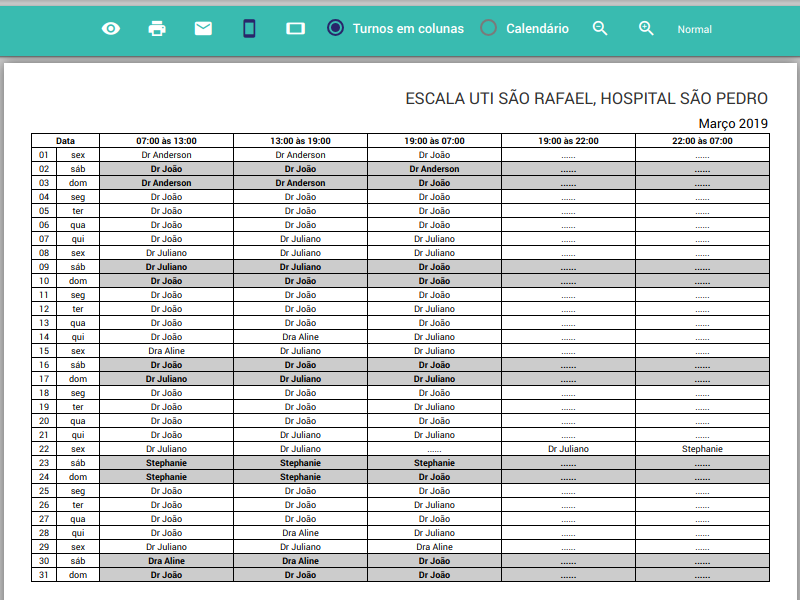The width and height of the screenshot is (800, 600).
Task: Click 'Dr Juliano' in day 17 night shift
Action: pos(434,379)
